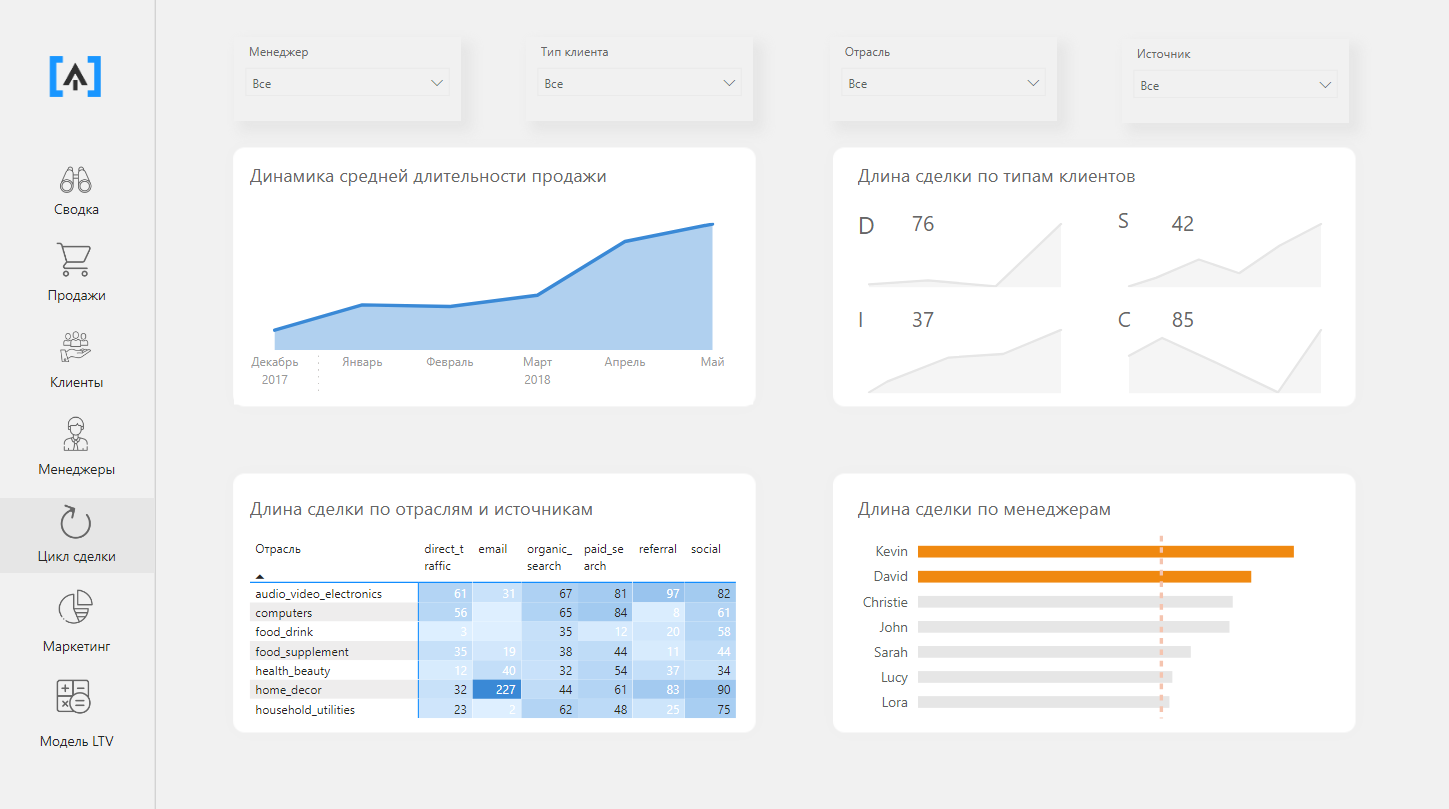Select Christie's grey bar
Viewport: 1449px width, 809px height.
(x=1075, y=602)
